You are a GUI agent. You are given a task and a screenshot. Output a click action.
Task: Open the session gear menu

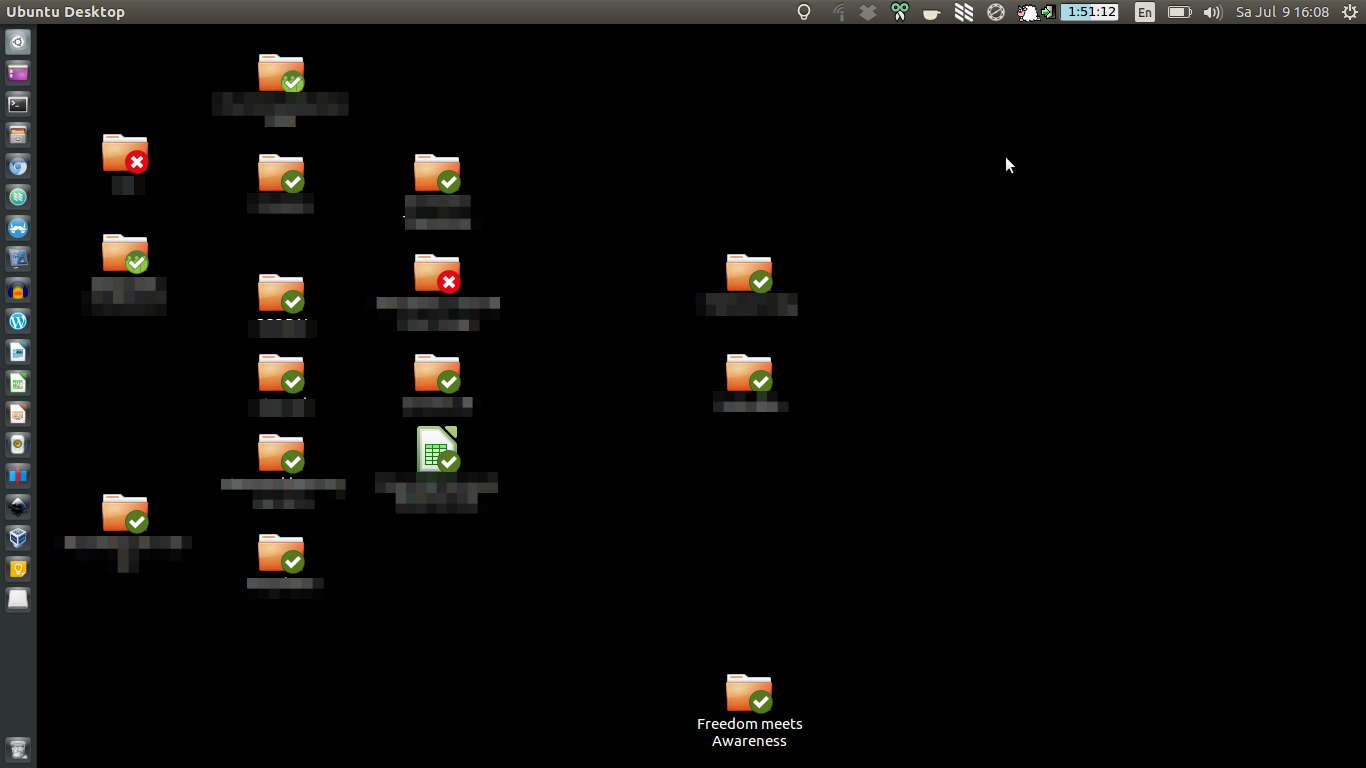click(1351, 12)
